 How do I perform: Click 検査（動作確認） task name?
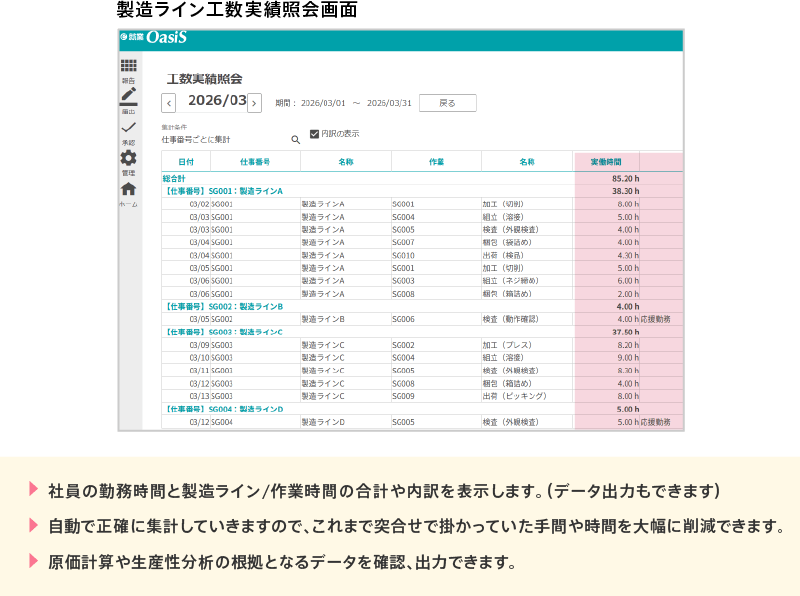510,319
